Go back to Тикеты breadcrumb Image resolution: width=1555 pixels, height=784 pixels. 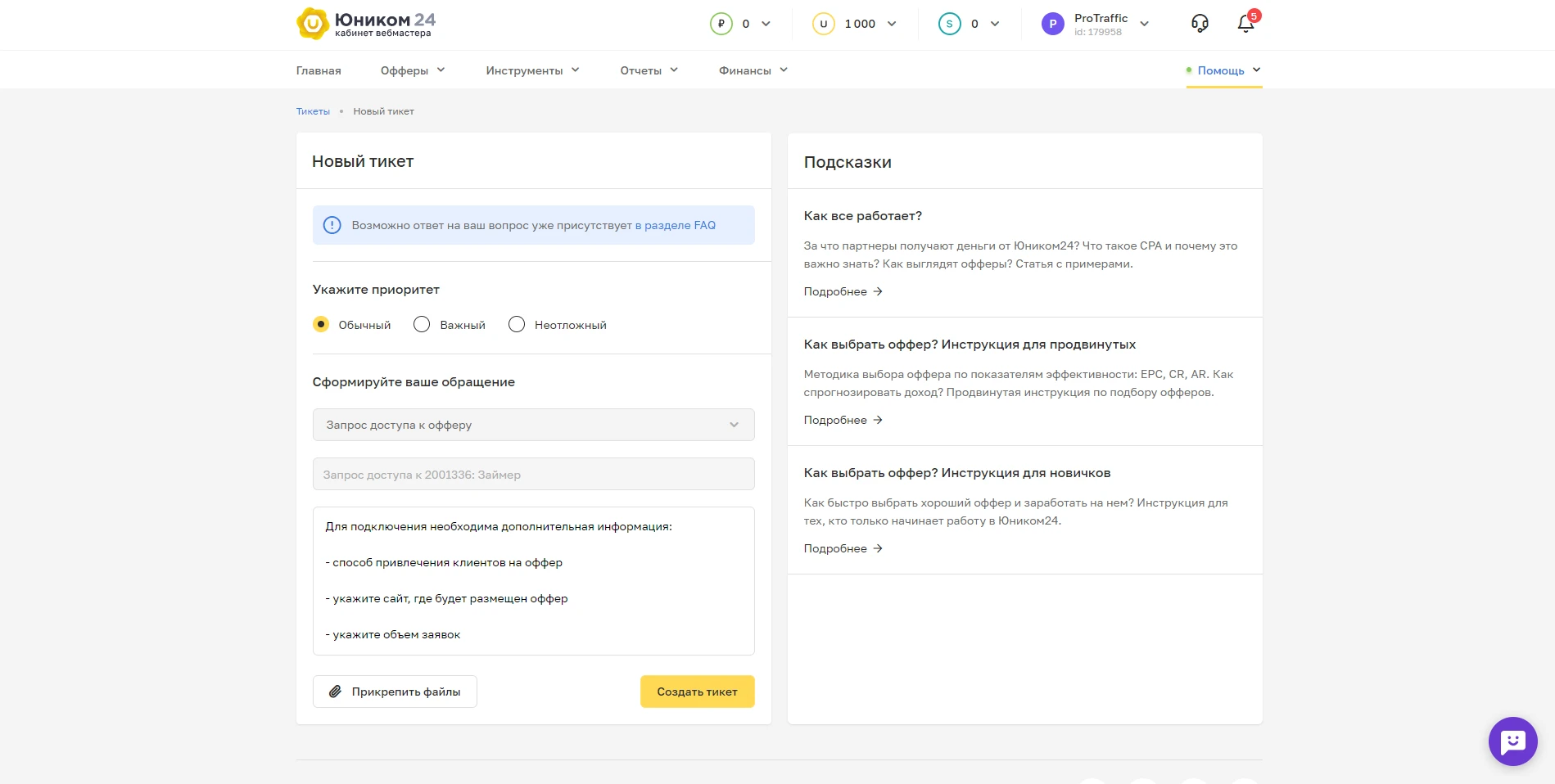[x=313, y=111]
